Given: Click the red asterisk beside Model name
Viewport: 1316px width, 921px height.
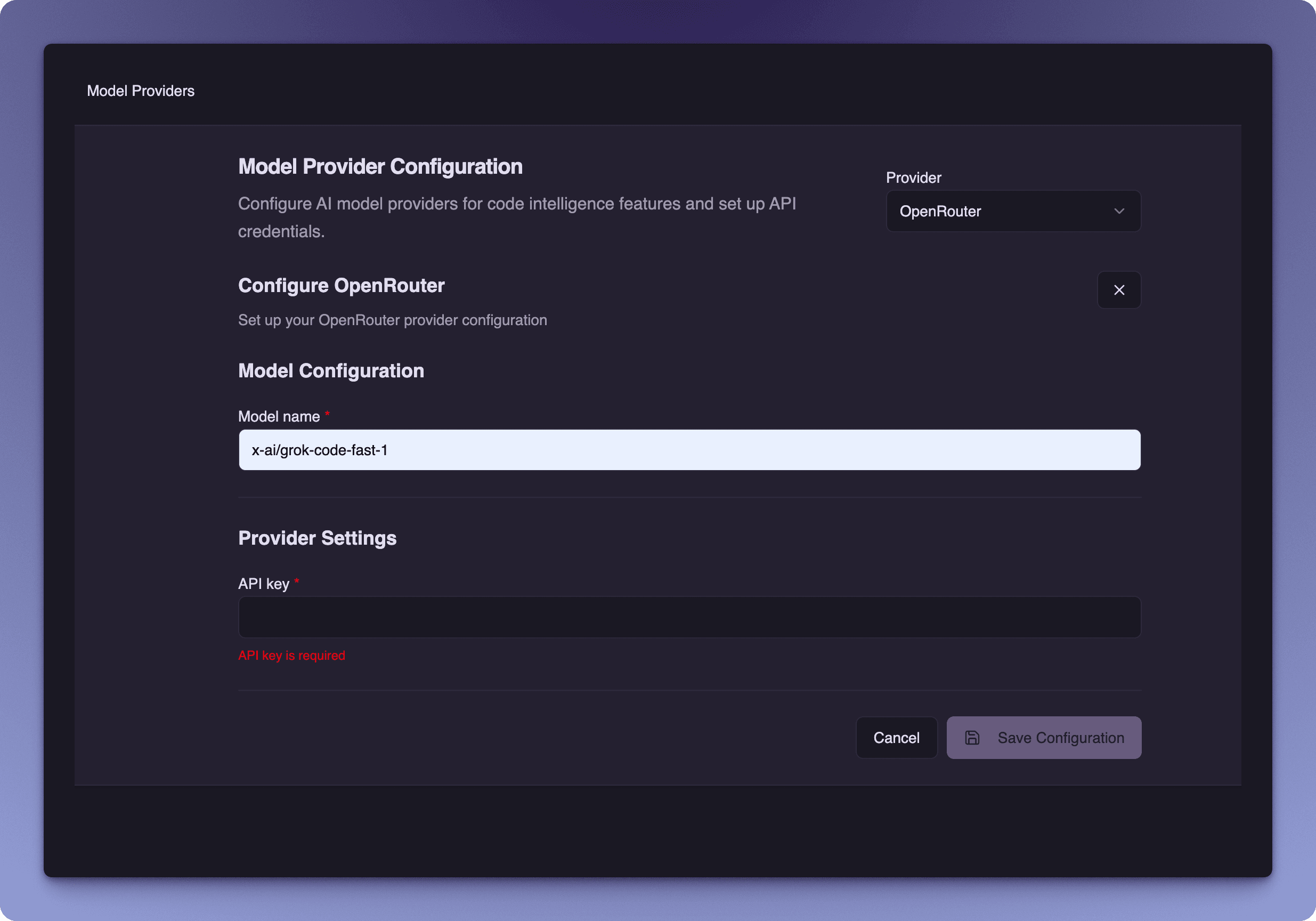Looking at the screenshot, I should [327, 413].
